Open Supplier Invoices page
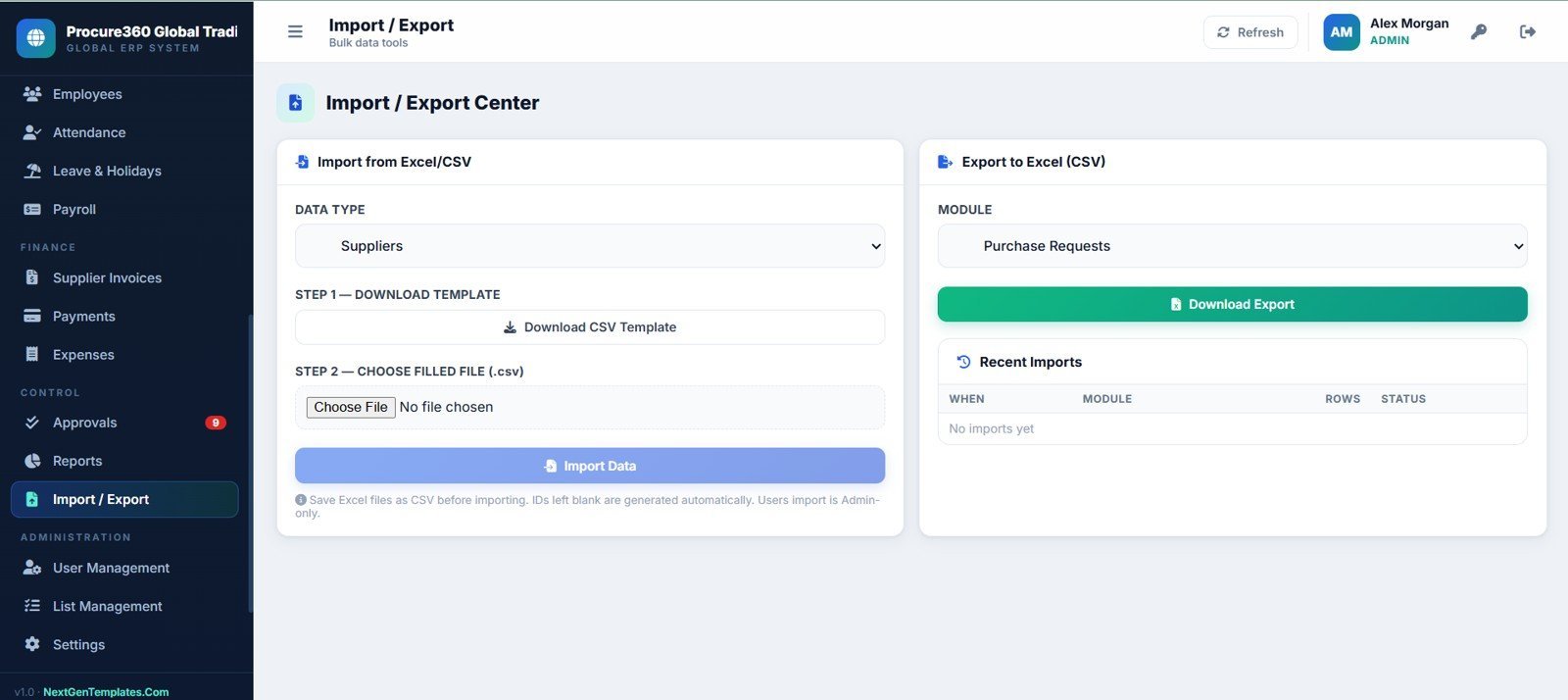Viewport: 1568px width, 700px height. pyautogui.click(x=124, y=277)
